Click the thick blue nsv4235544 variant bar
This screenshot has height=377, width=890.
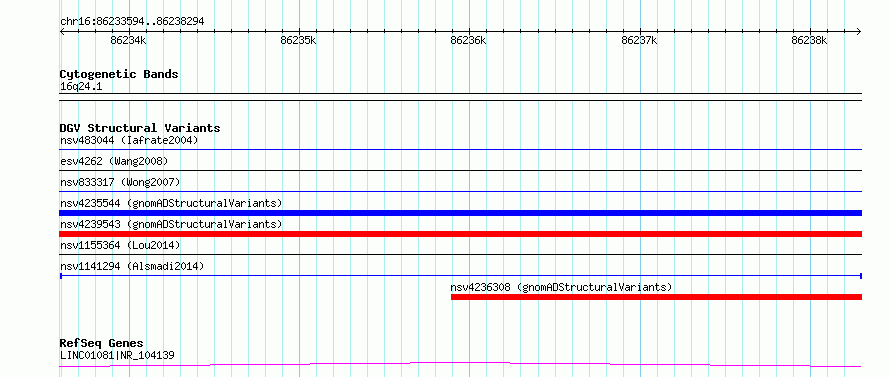(461, 213)
